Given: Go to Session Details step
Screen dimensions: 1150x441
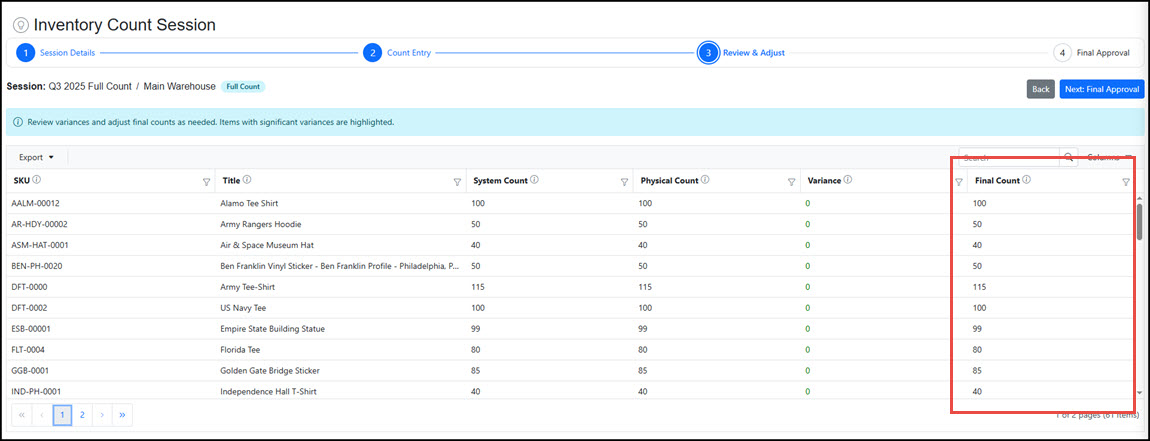Looking at the screenshot, I should pos(26,53).
